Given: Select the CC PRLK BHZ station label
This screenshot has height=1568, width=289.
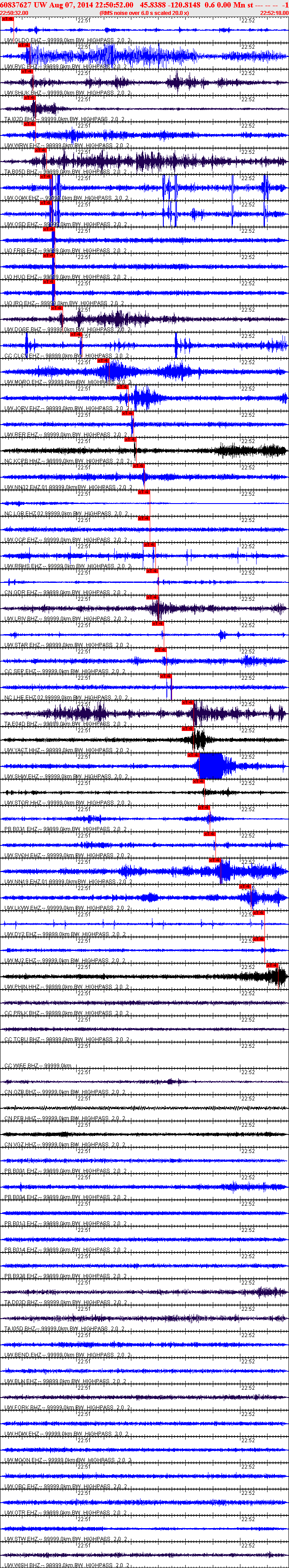Looking at the screenshot, I should click(66, 1012).
